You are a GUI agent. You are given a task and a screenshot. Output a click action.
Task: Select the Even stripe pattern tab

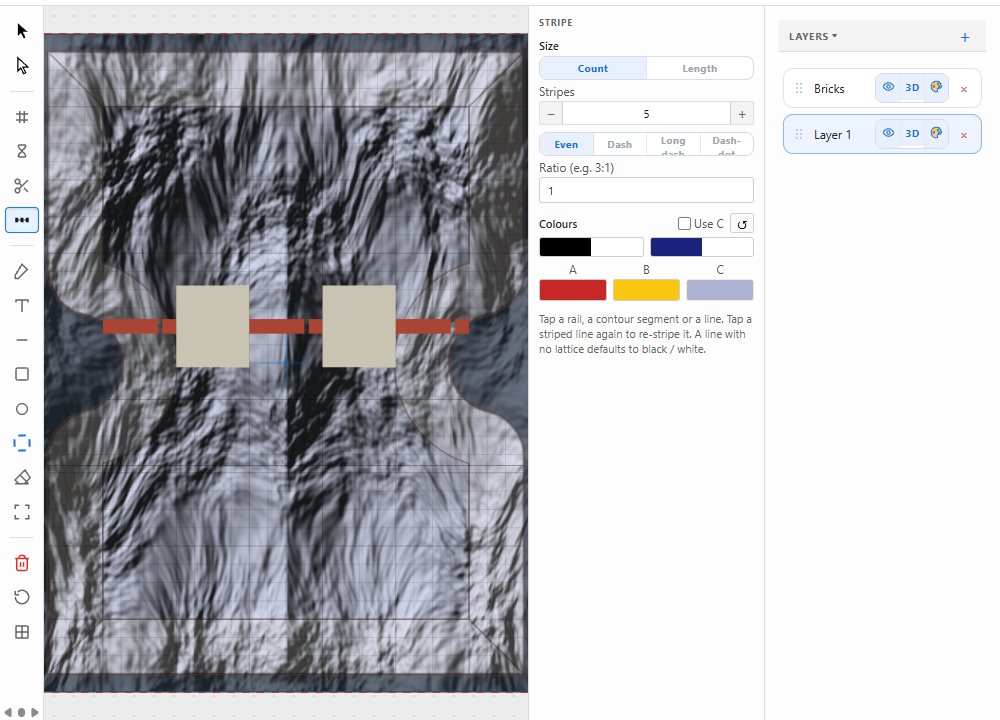[566, 144]
